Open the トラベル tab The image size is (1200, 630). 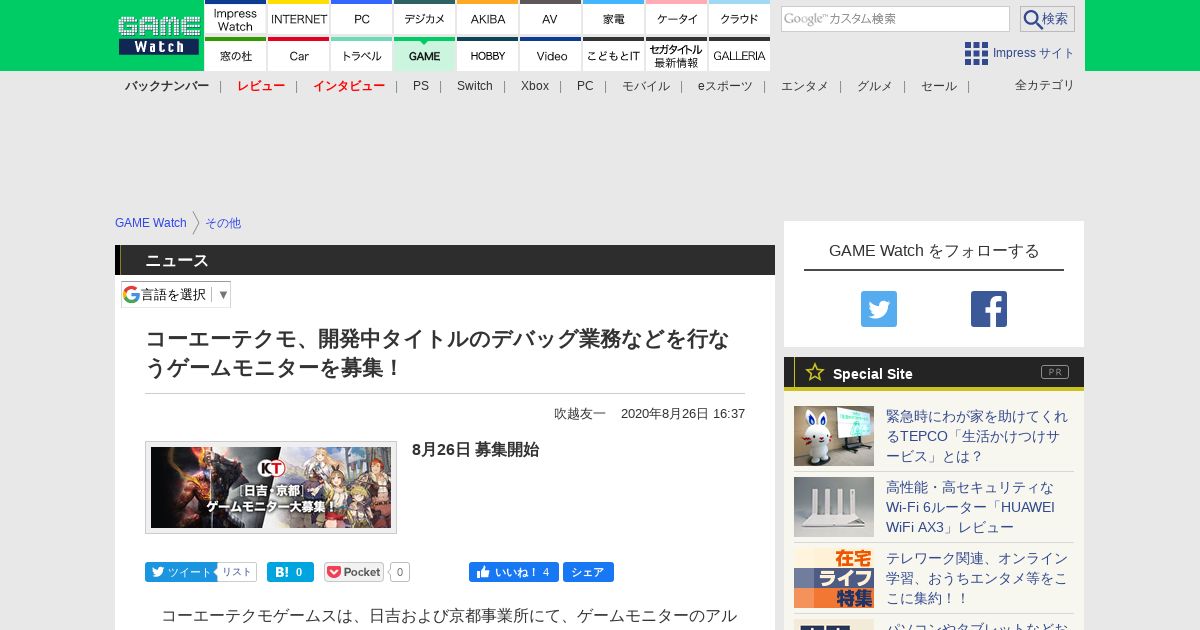click(362, 55)
